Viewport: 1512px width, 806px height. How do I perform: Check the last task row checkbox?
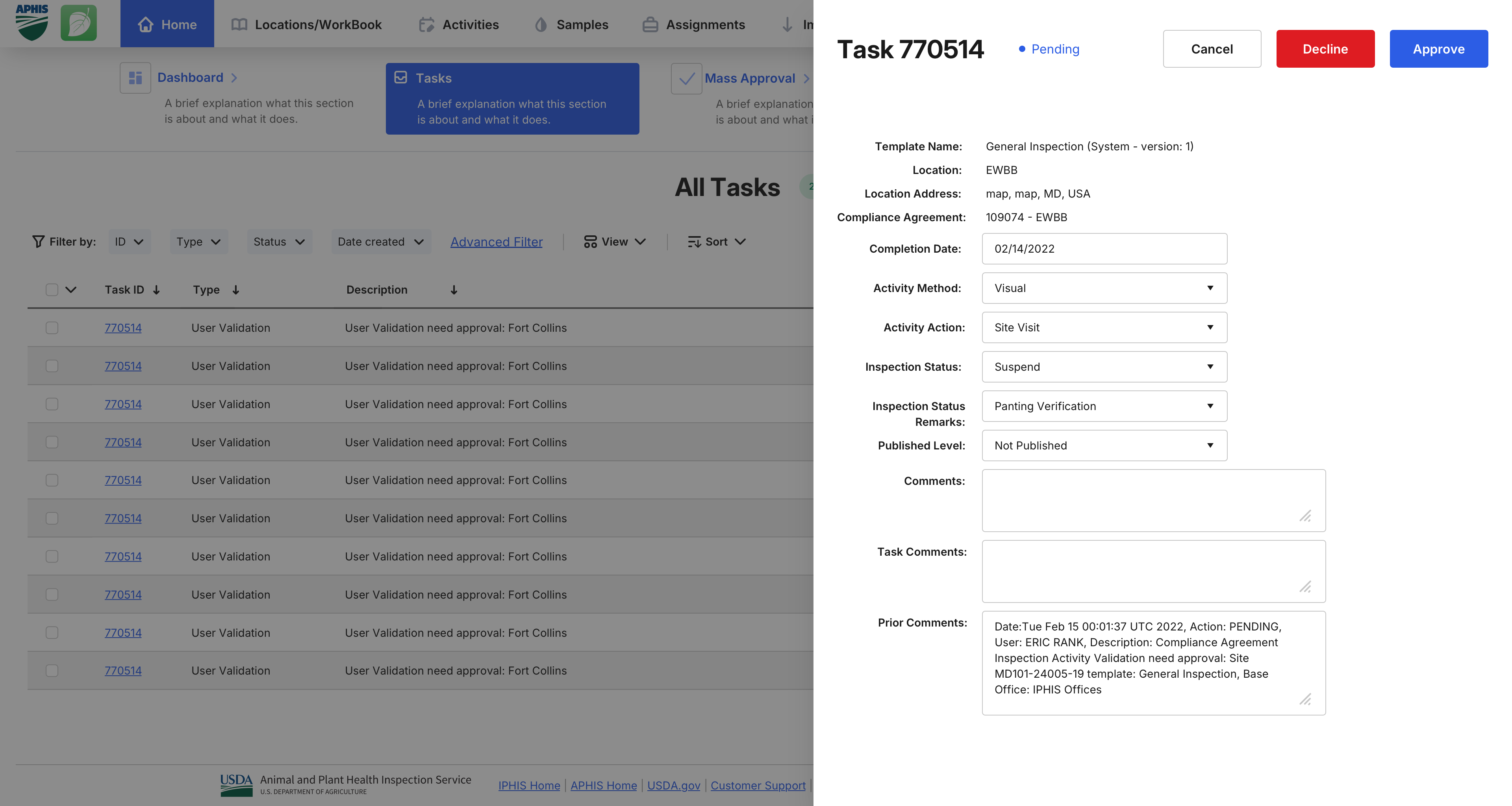[52, 671]
